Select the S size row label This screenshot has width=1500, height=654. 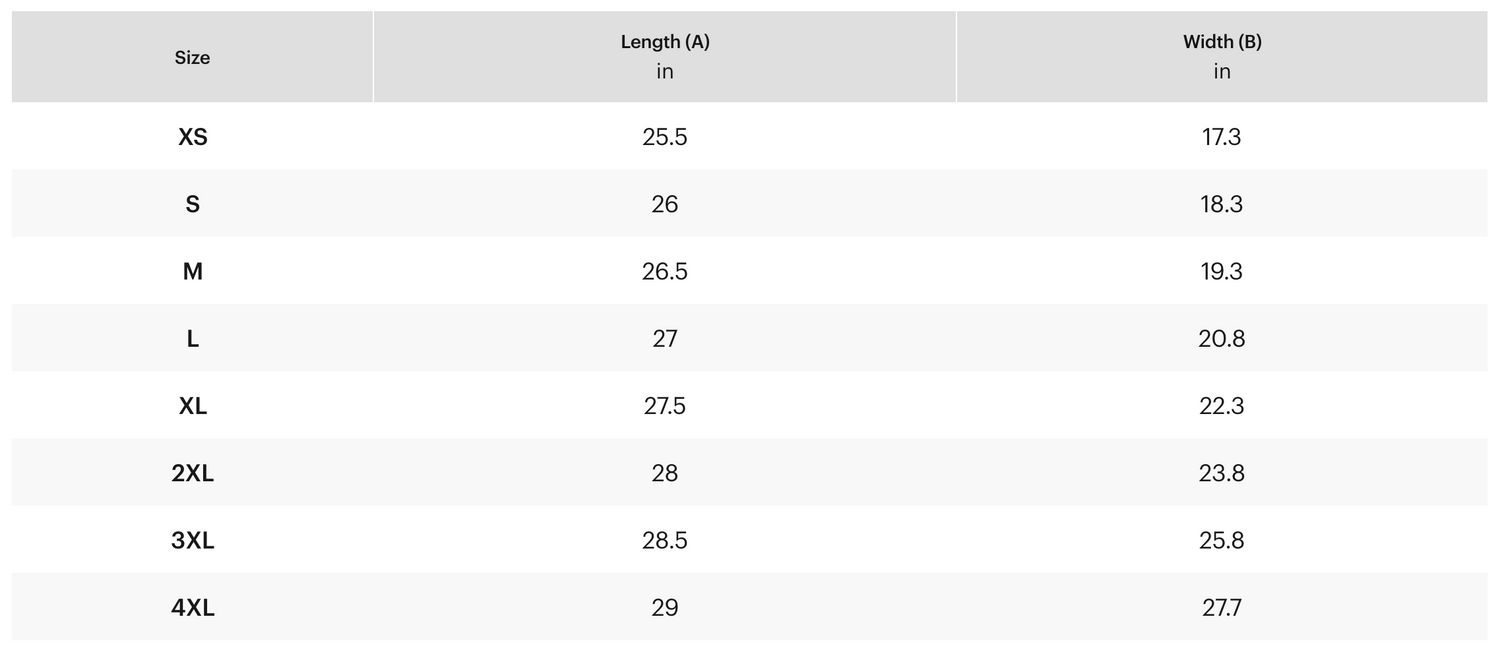click(193, 204)
